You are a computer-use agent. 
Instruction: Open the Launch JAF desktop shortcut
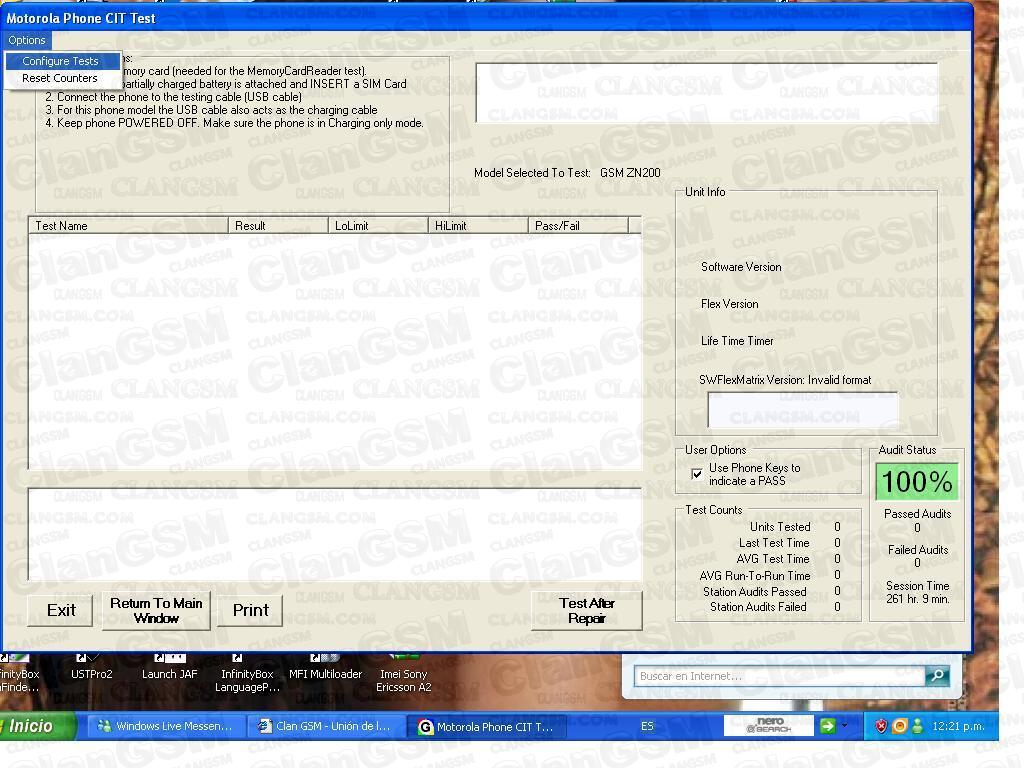pos(169,668)
